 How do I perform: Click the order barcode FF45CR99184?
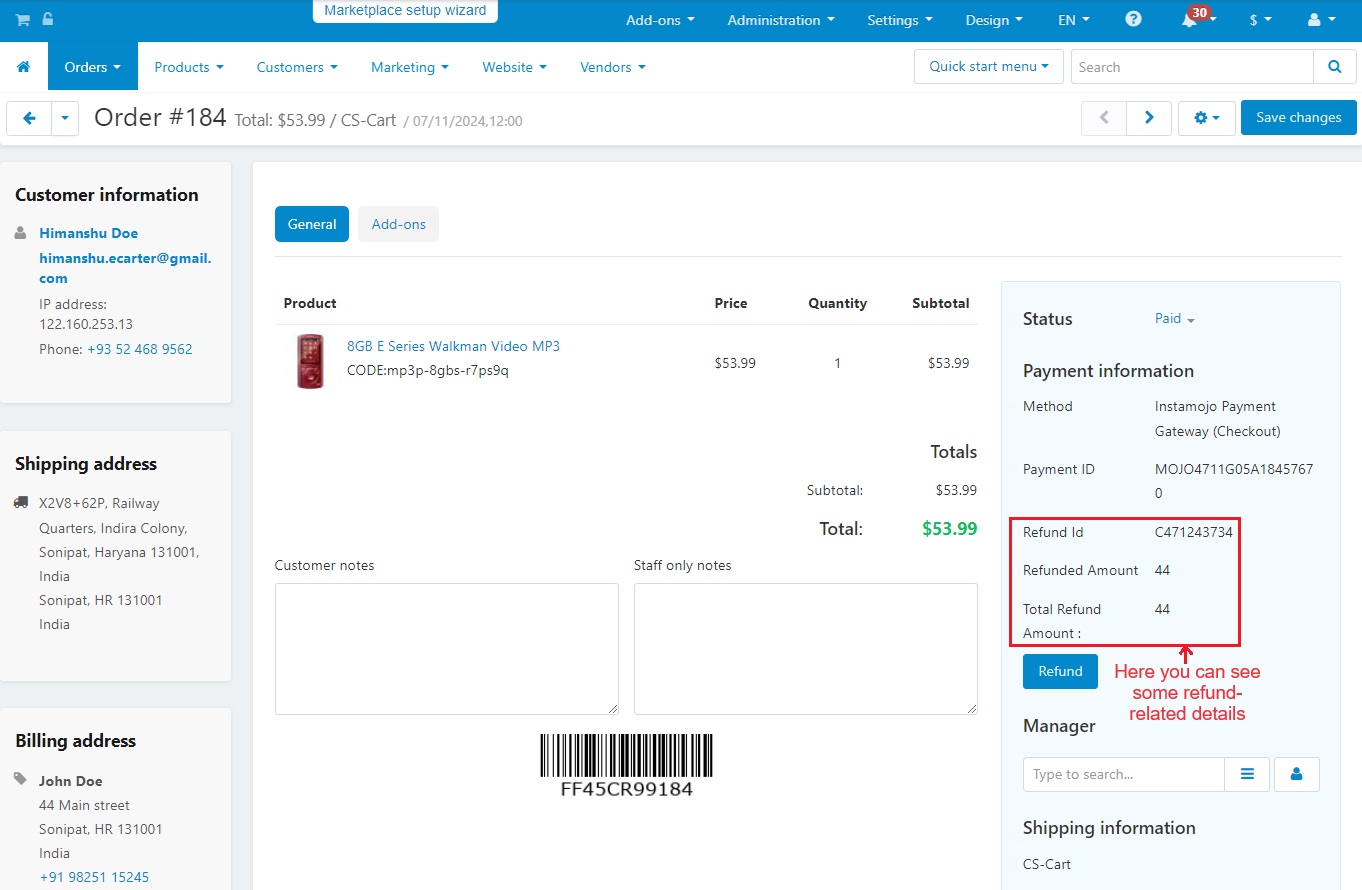(626, 766)
